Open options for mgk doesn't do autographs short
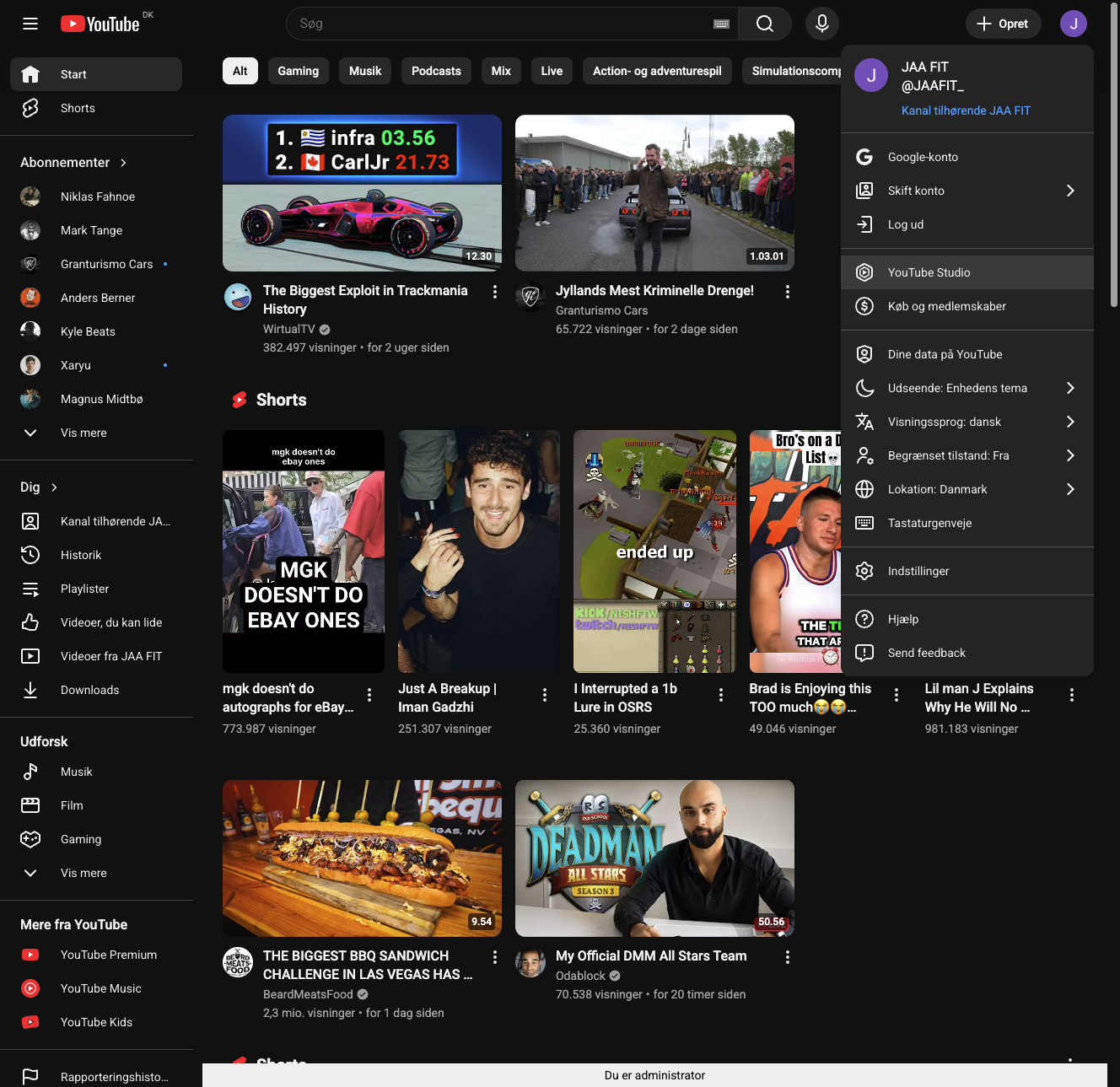The height and width of the screenshot is (1087, 1120). pos(369,695)
